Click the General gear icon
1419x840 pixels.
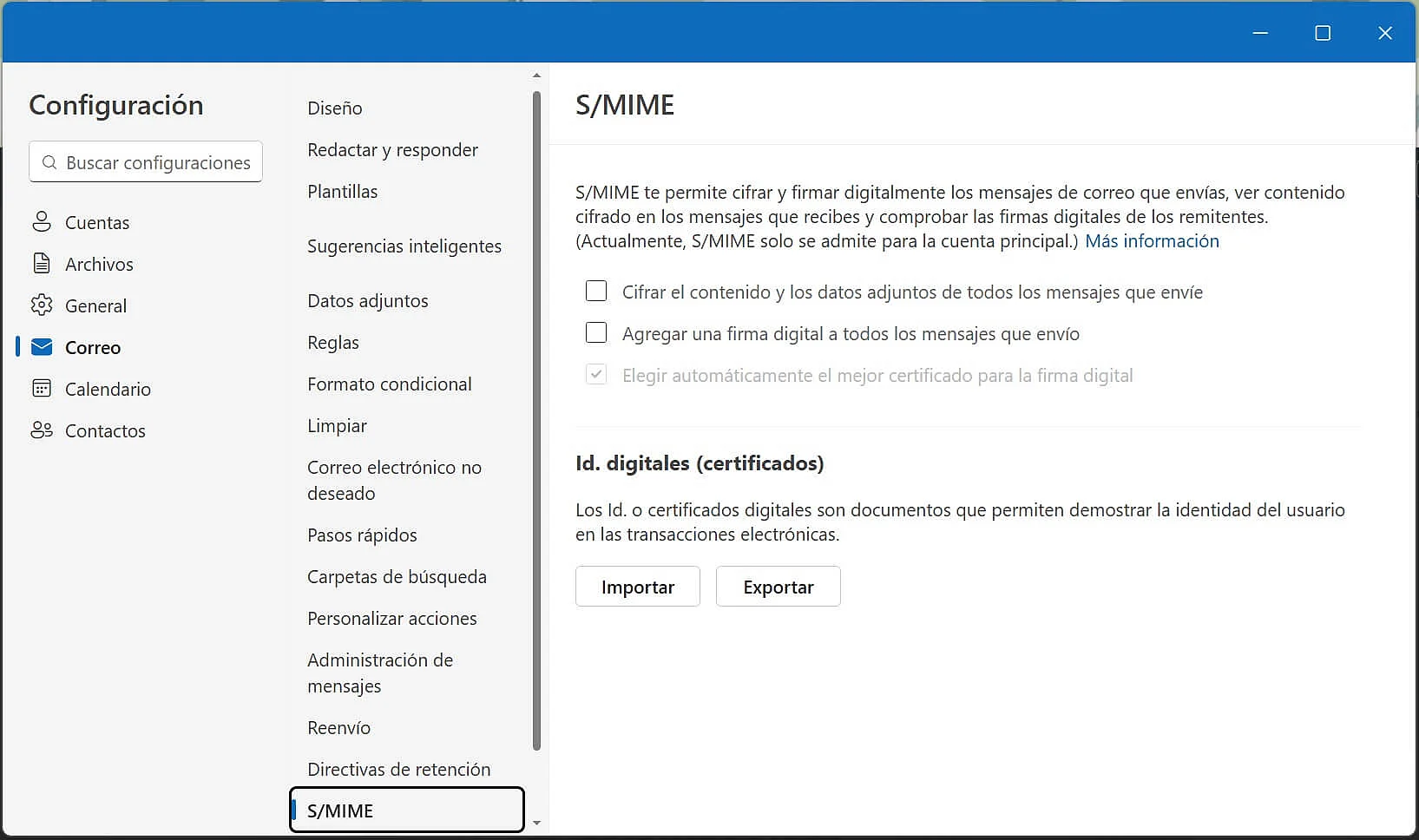(42, 305)
